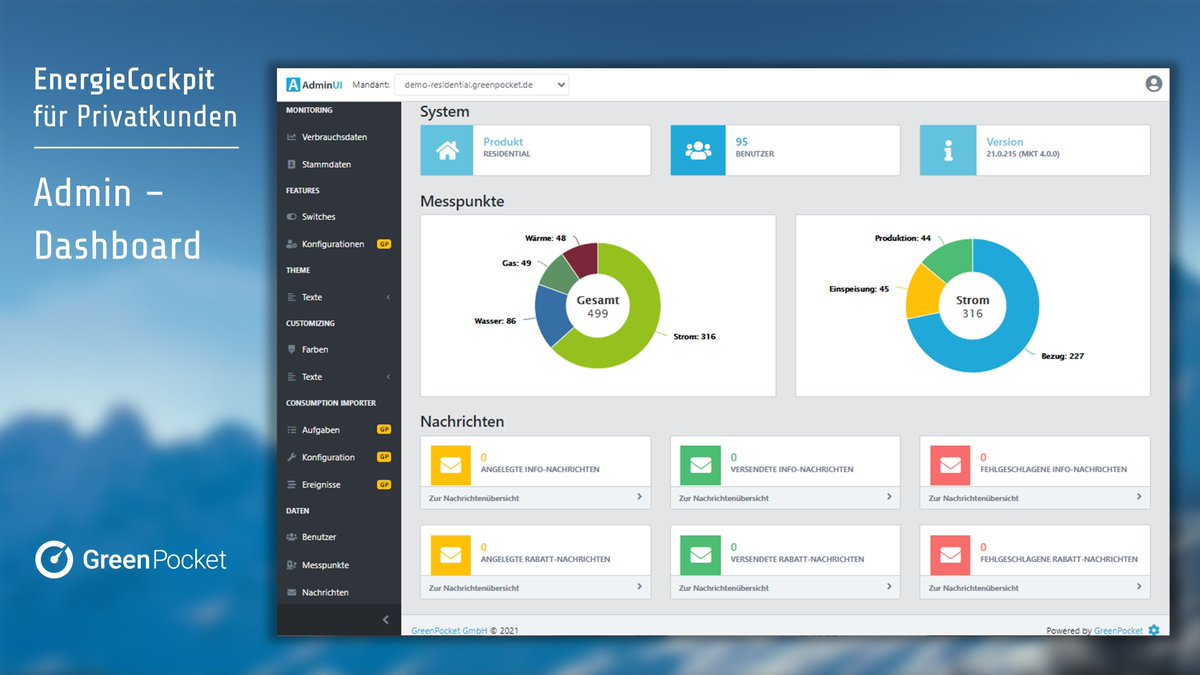Collapse the sidebar with the bottom arrow

pos(386,620)
